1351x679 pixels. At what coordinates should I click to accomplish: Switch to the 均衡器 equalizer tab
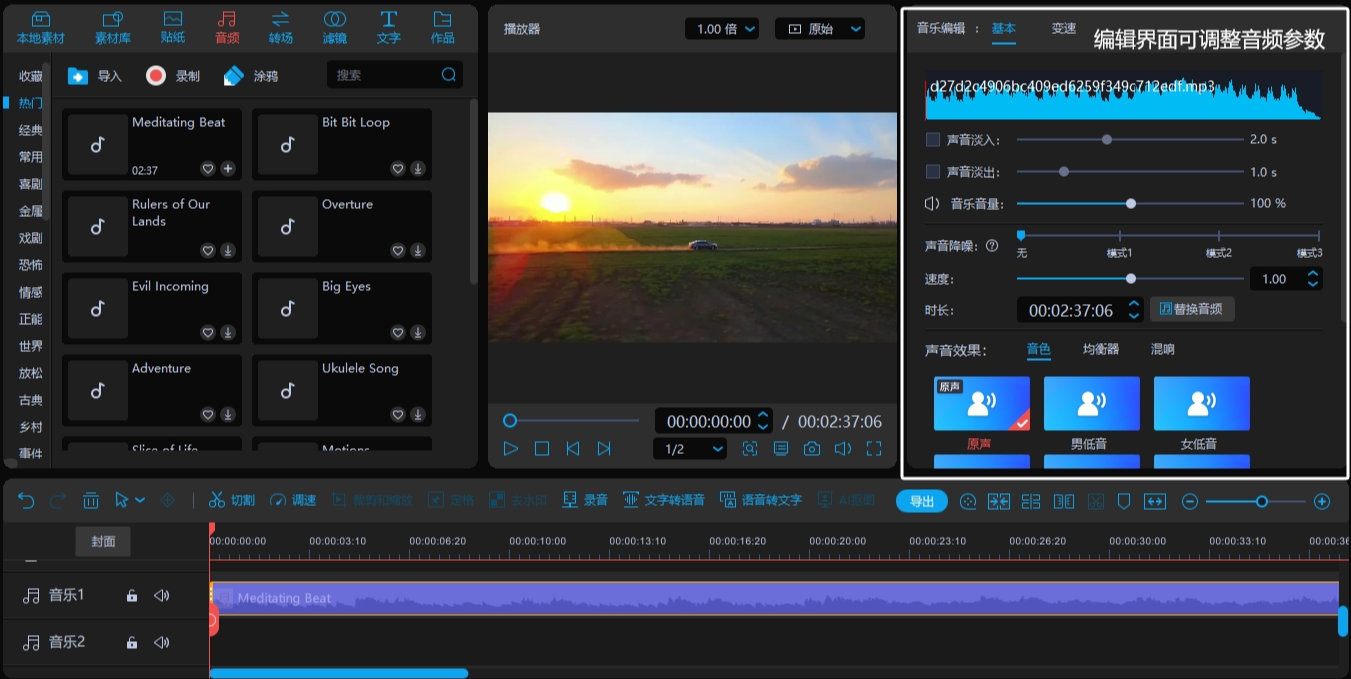[1100, 350]
